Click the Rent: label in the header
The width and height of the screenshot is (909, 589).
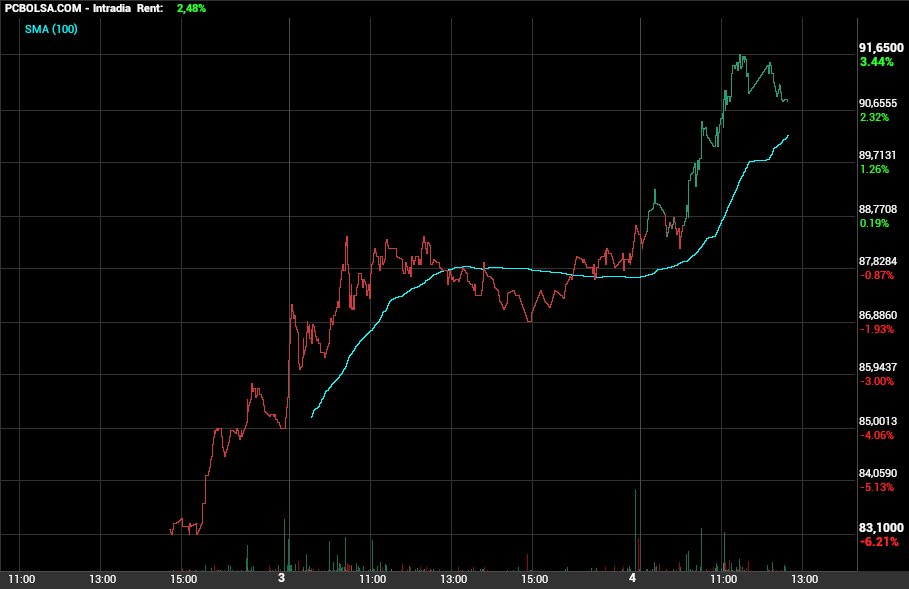point(150,9)
